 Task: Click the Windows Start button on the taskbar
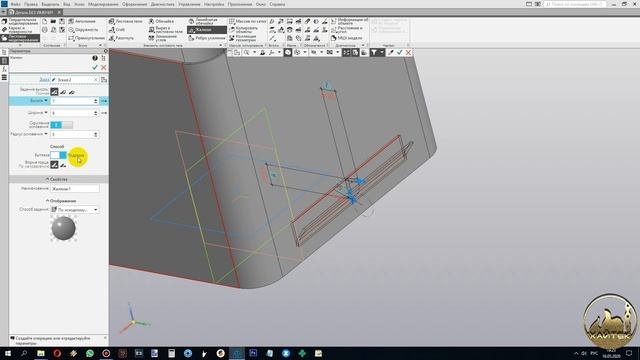tap(8, 353)
